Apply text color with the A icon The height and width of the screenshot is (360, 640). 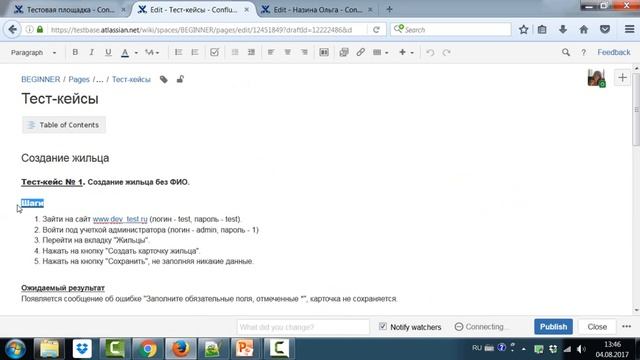[125, 52]
